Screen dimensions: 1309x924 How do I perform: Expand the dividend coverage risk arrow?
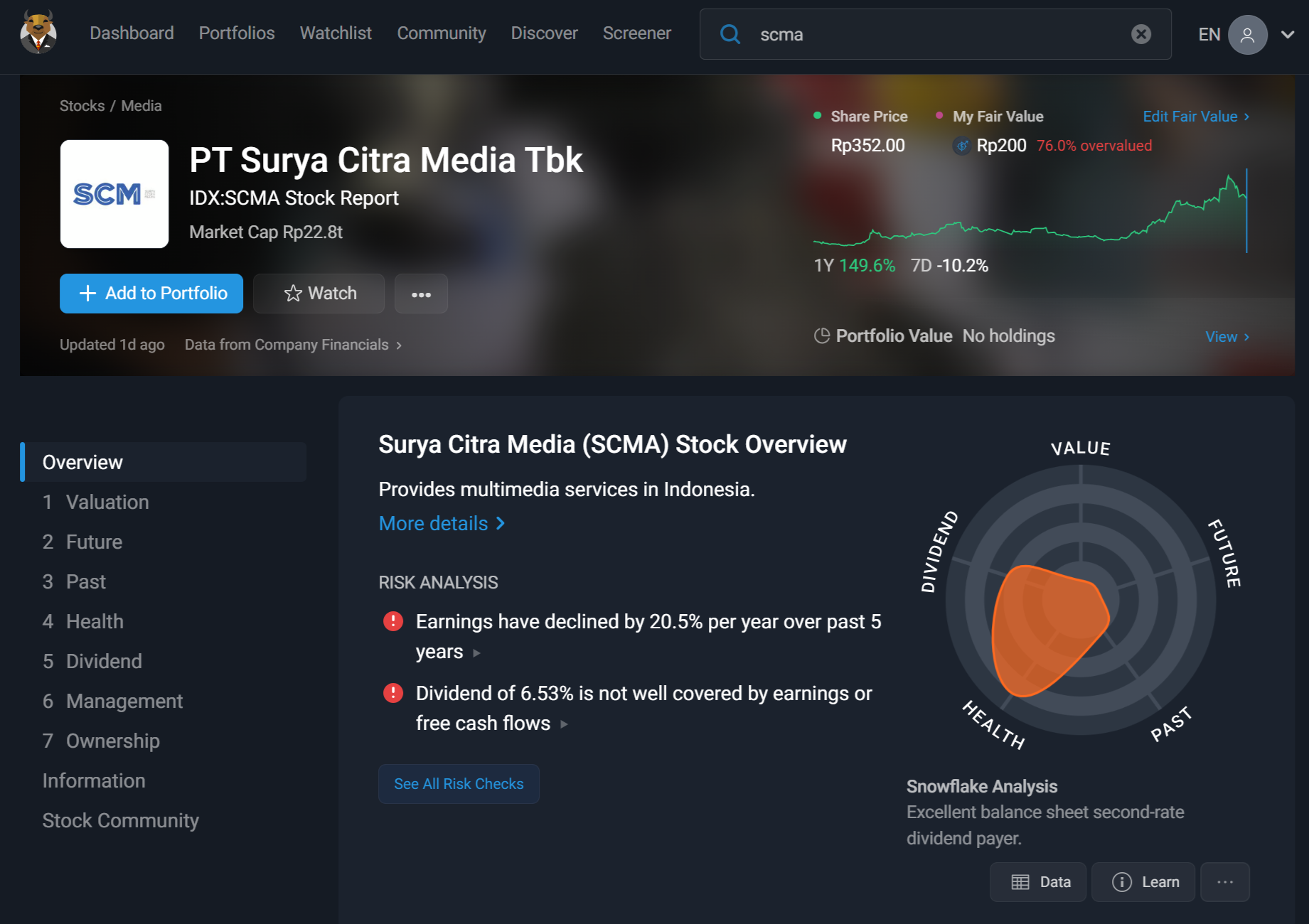click(x=564, y=724)
